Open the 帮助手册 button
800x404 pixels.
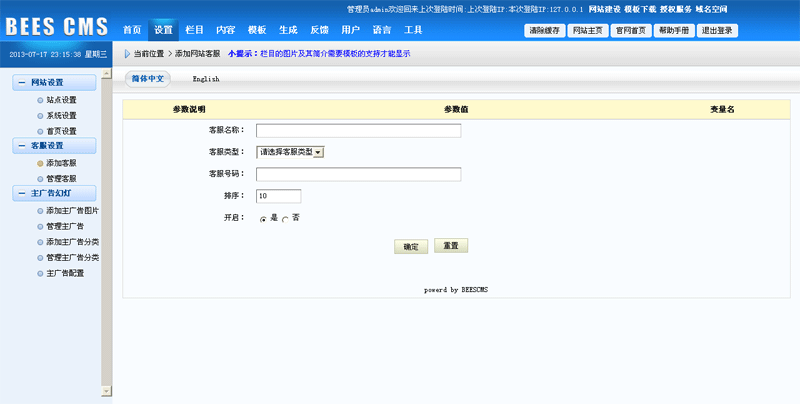[x=674, y=31]
